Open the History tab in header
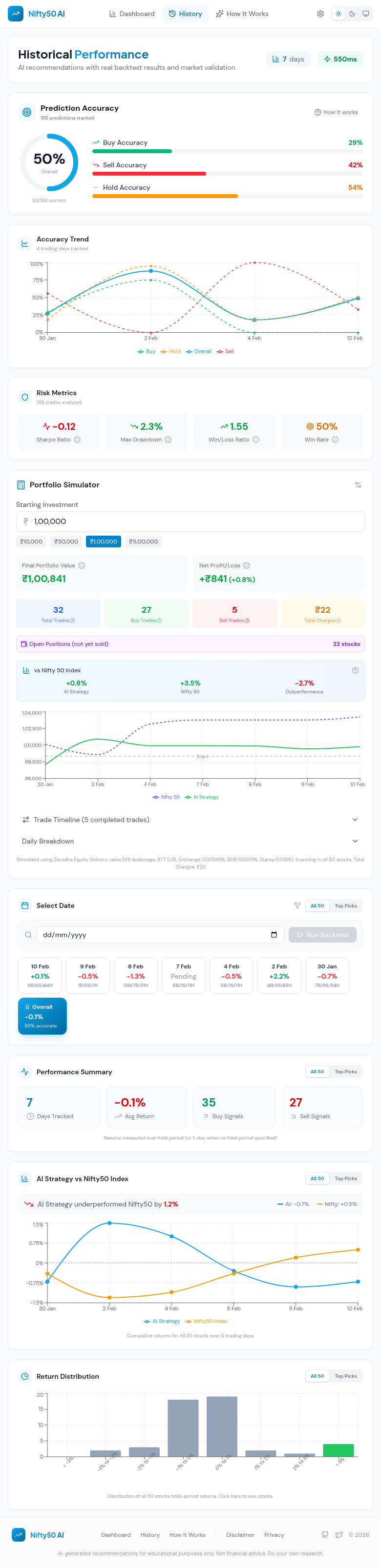 [185, 13]
